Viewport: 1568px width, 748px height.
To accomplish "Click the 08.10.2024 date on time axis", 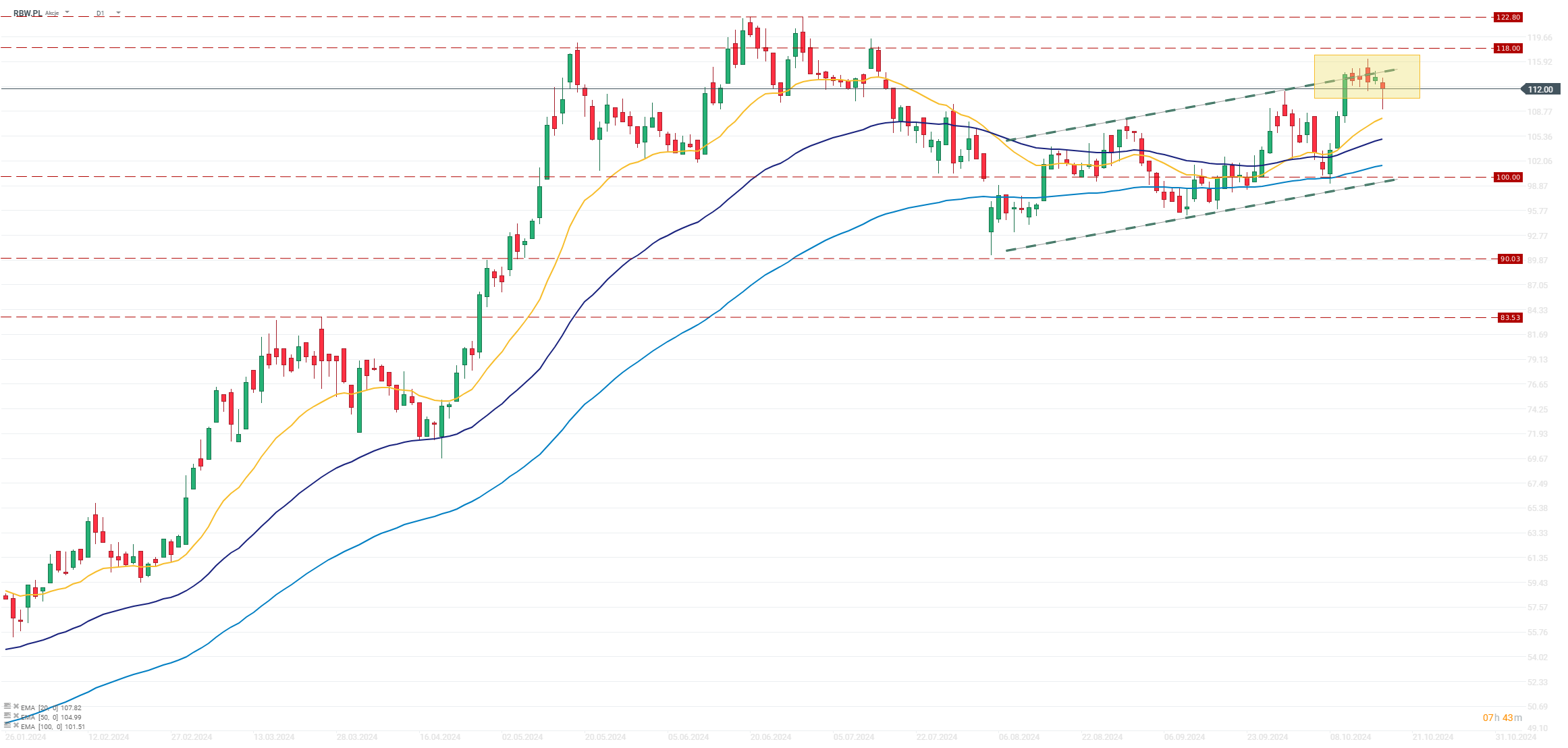I will [1351, 737].
